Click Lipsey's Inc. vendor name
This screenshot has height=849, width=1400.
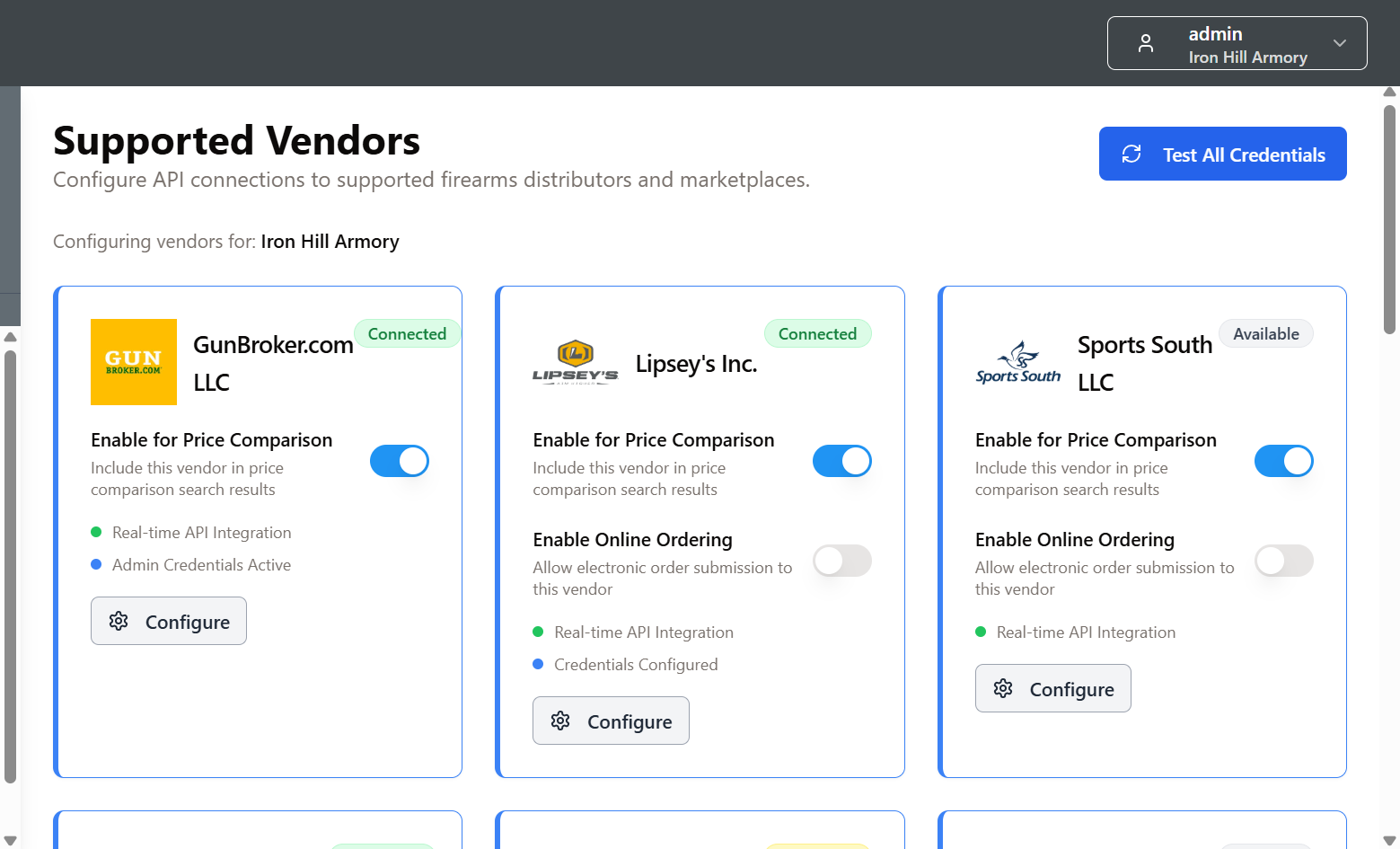point(697,363)
